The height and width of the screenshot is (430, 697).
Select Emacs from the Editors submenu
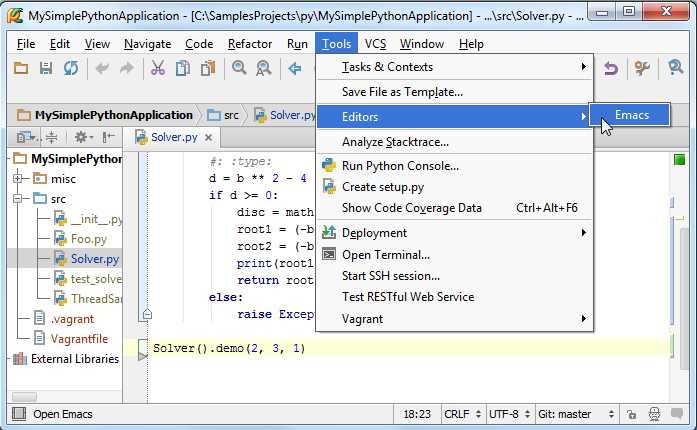(x=629, y=115)
